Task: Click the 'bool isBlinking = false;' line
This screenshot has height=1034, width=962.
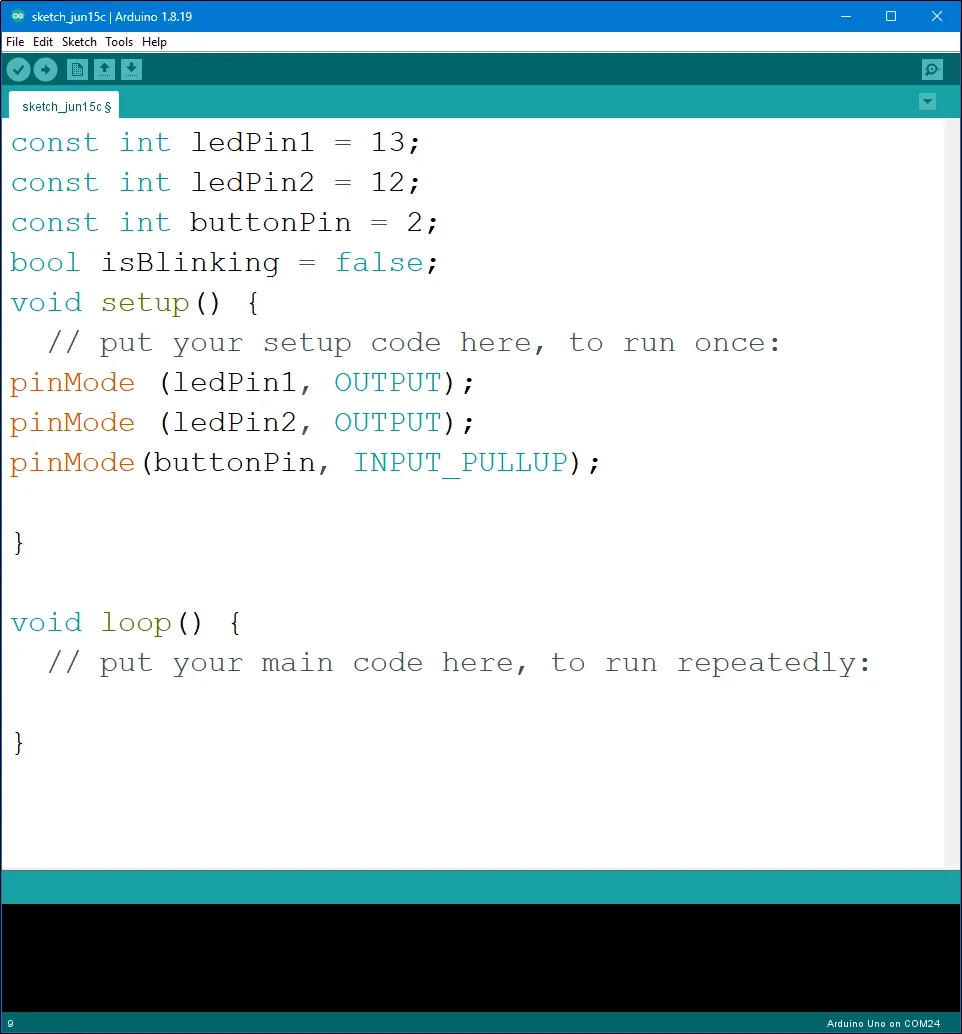Action: point(224,263)
